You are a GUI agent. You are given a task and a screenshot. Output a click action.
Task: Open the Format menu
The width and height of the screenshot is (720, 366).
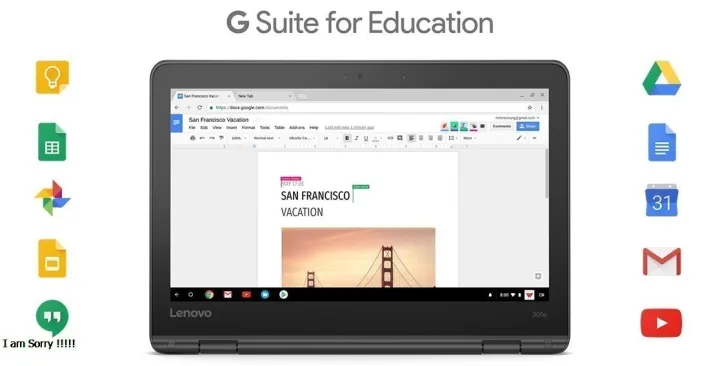(248, 128)
